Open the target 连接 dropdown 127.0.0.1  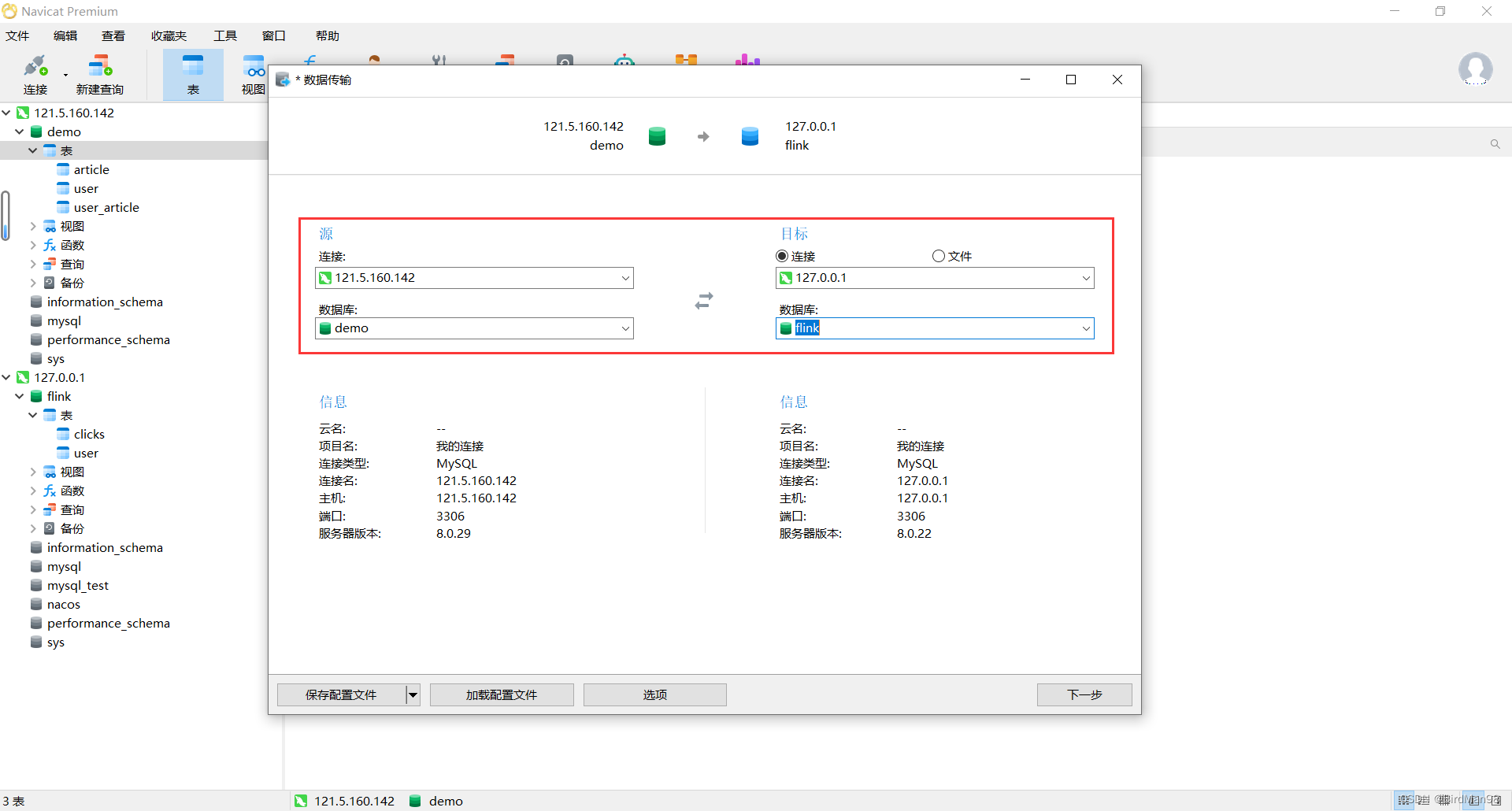[935, 278]
